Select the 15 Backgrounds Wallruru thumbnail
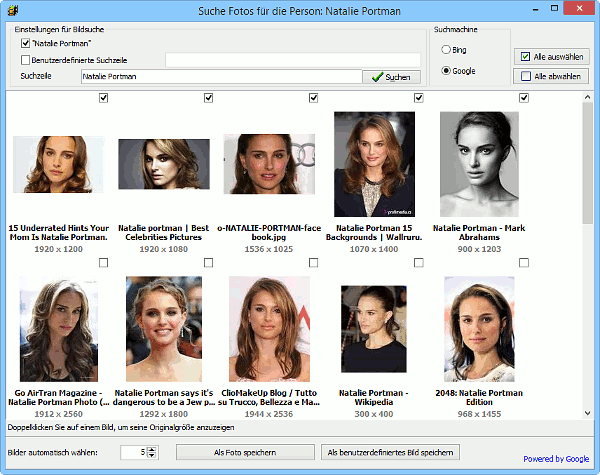This screenshot has width=600, height=475. click(x=374, y=164)
